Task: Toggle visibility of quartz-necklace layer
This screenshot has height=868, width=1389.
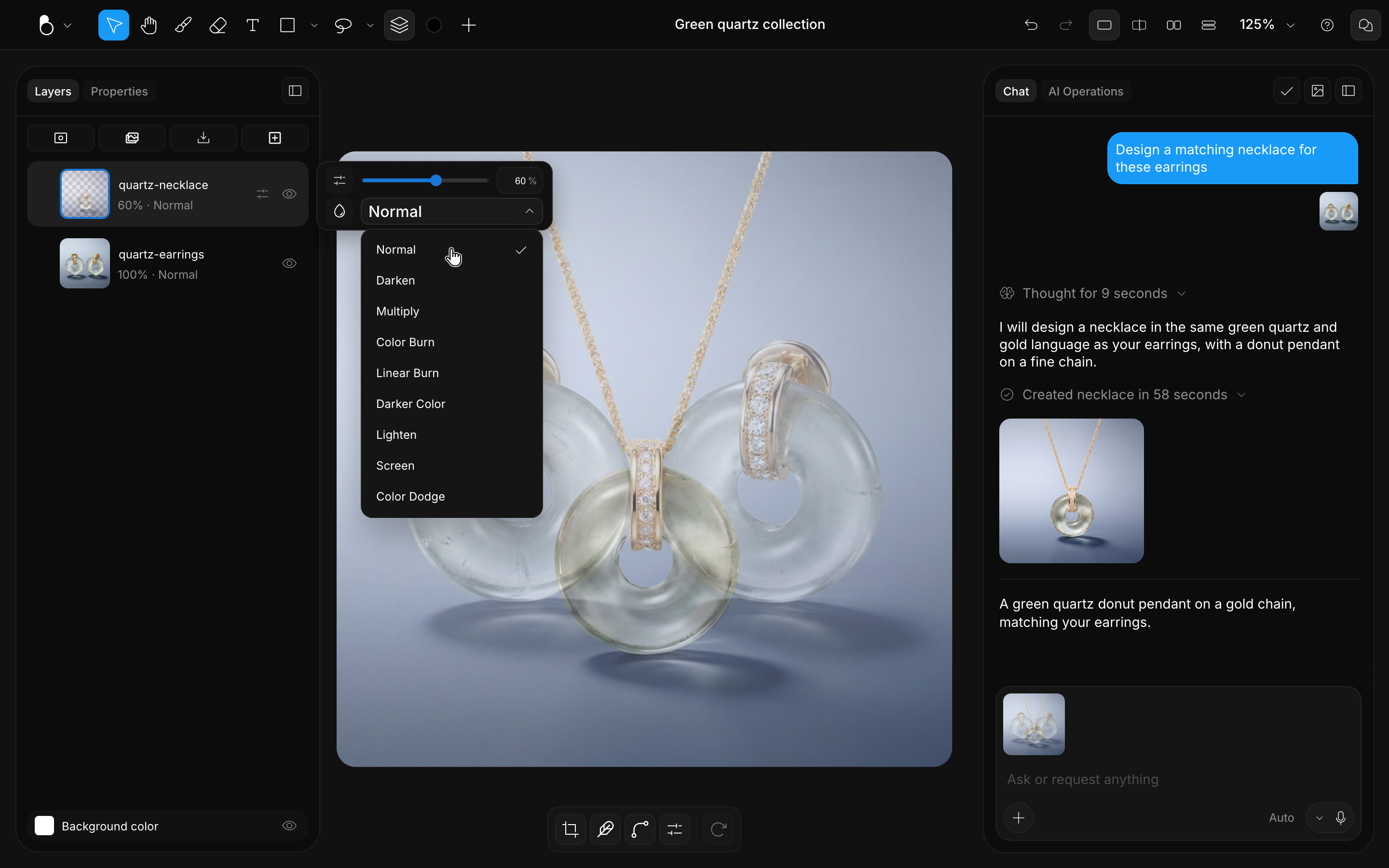Action: [x=289, y=194]
